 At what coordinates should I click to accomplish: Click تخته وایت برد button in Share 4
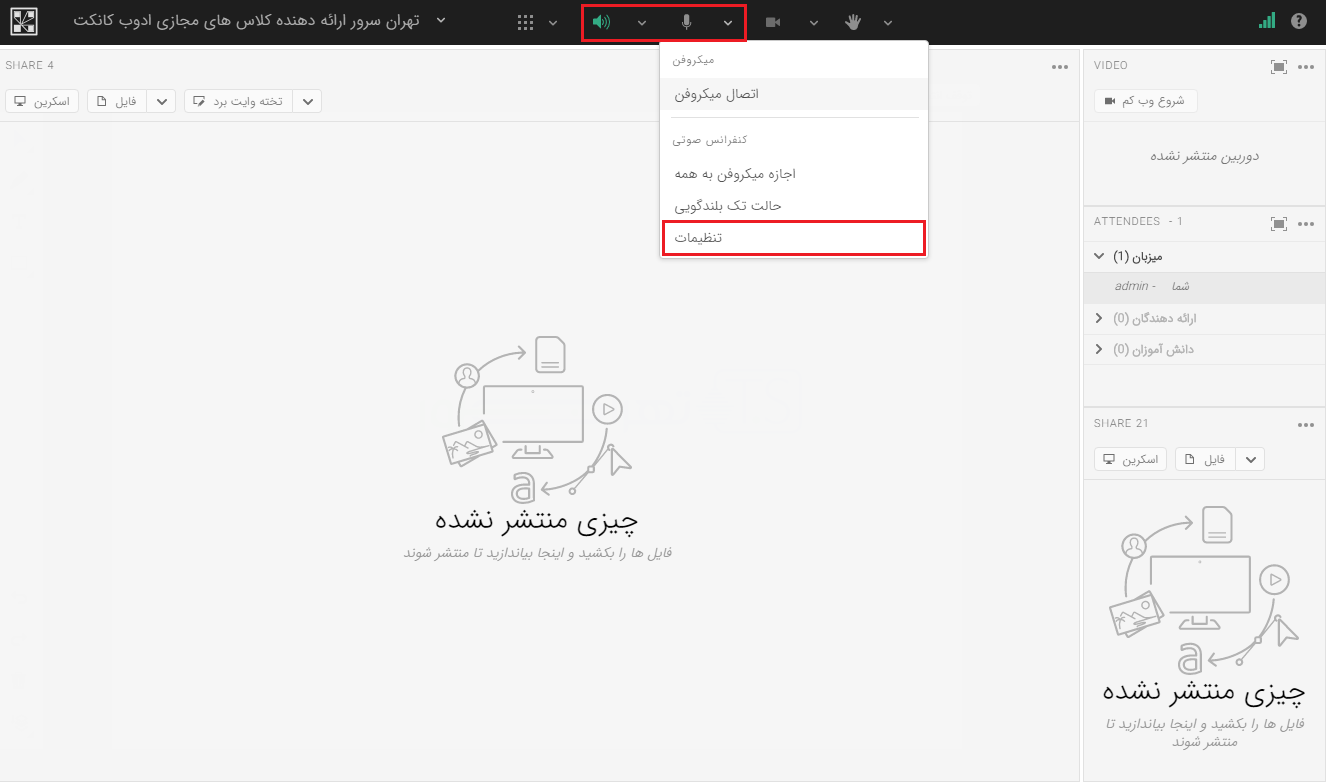pyautogui.click(x=238, y=101)
